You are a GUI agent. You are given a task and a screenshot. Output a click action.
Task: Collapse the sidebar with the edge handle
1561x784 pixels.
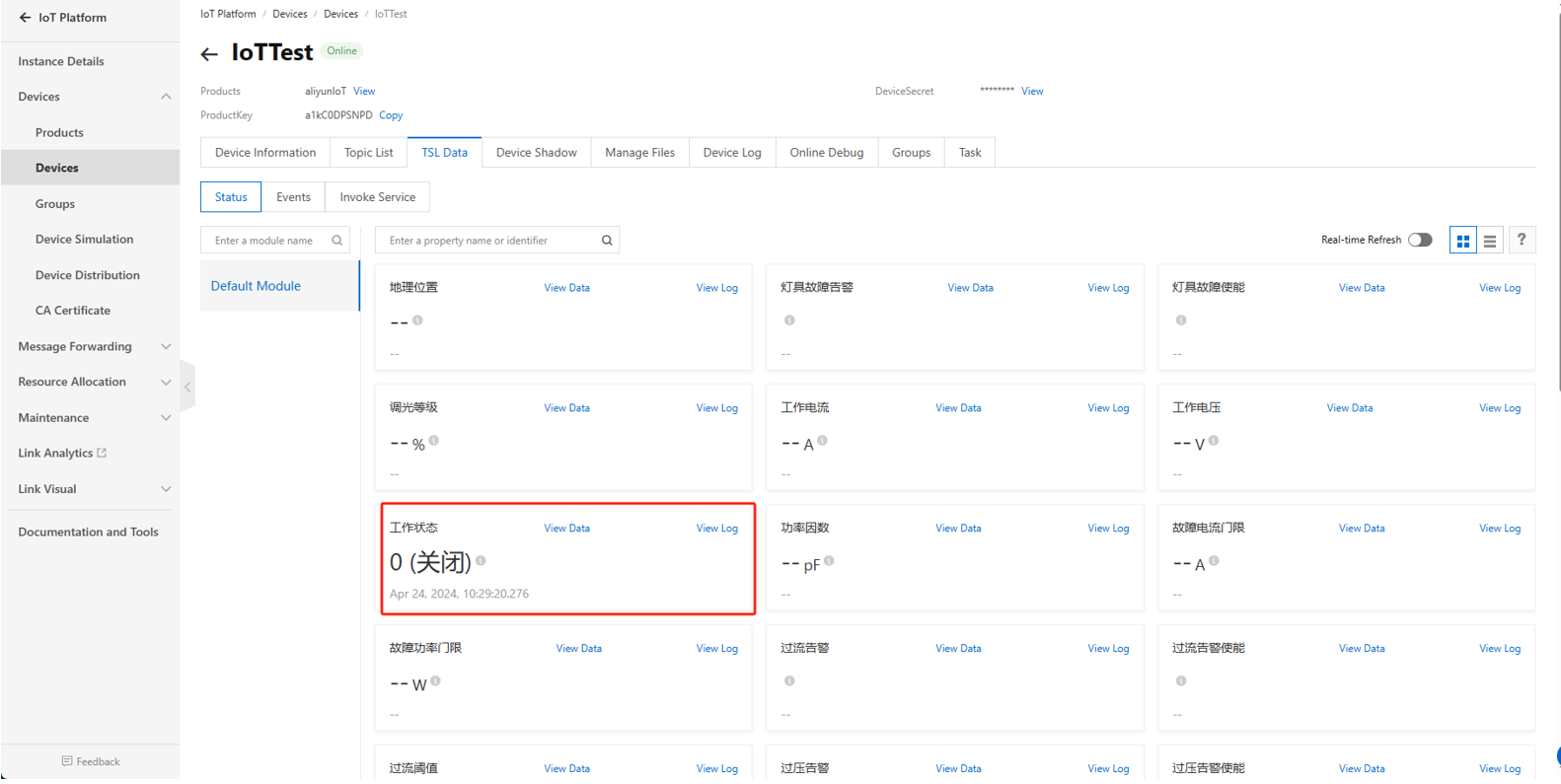pos(186,387)
